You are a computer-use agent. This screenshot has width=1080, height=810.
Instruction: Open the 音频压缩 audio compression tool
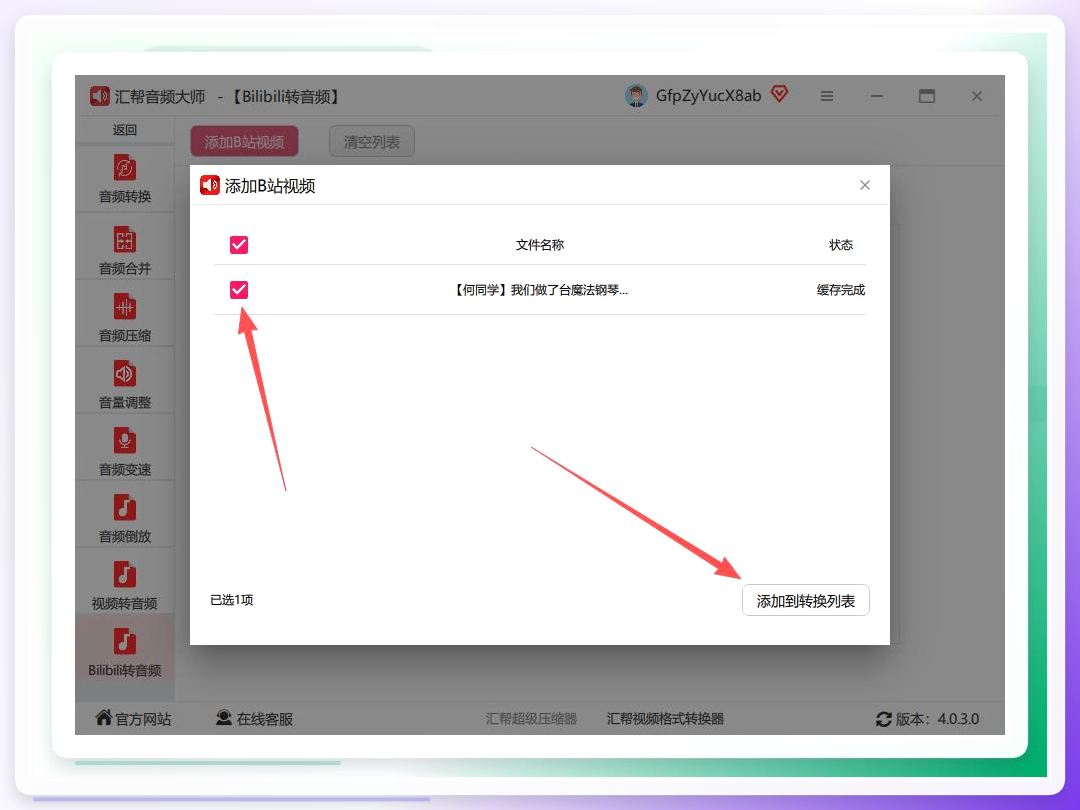click(x=125, y=315)
